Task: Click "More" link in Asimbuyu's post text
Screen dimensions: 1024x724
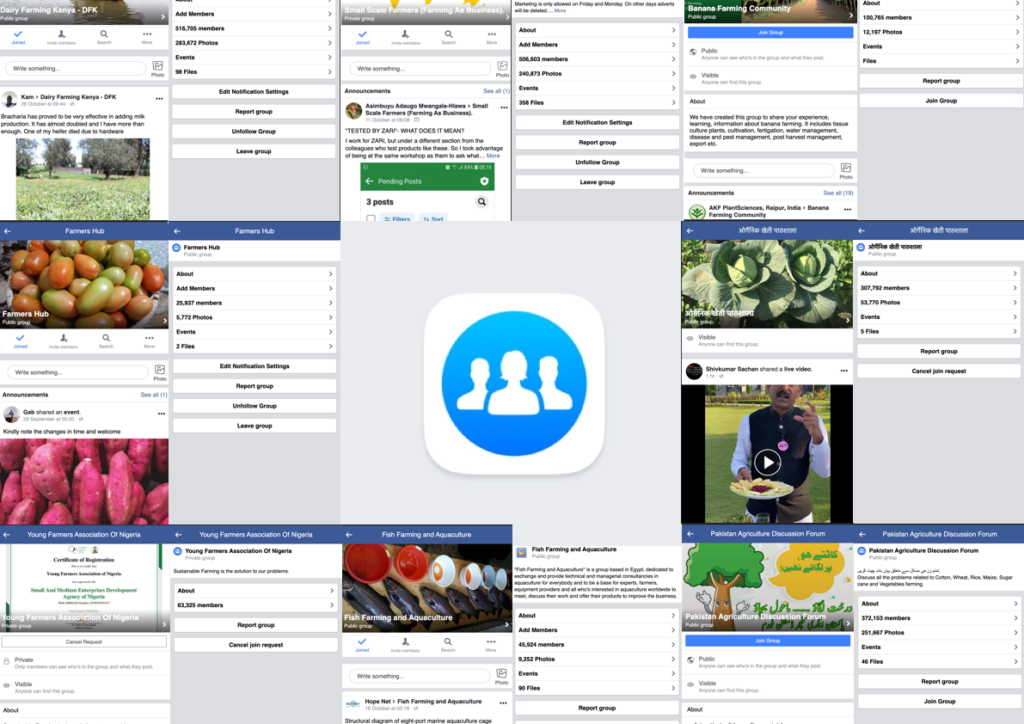Action: 493,156
